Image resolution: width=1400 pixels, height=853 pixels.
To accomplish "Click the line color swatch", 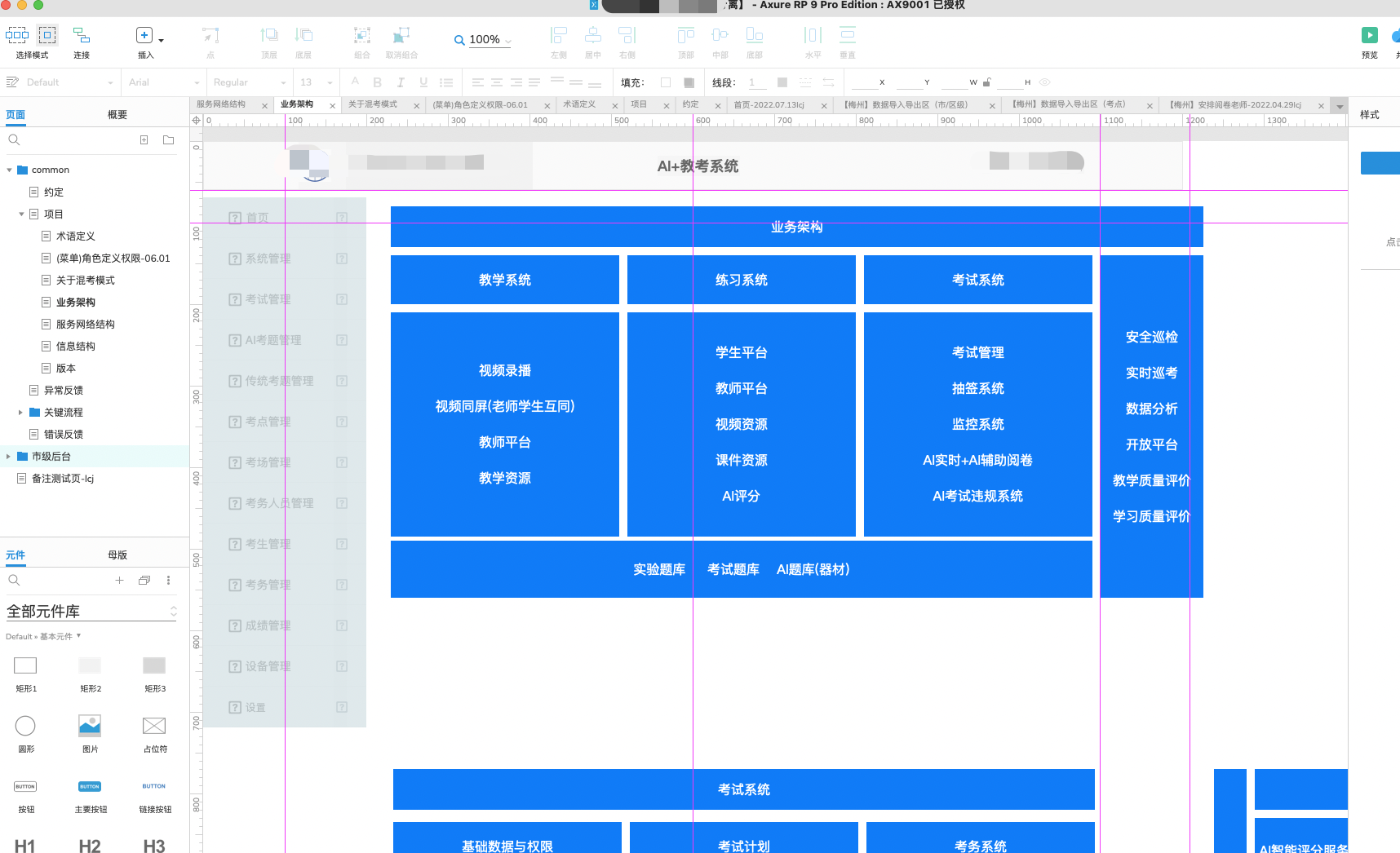I will (x=782, y=82).
